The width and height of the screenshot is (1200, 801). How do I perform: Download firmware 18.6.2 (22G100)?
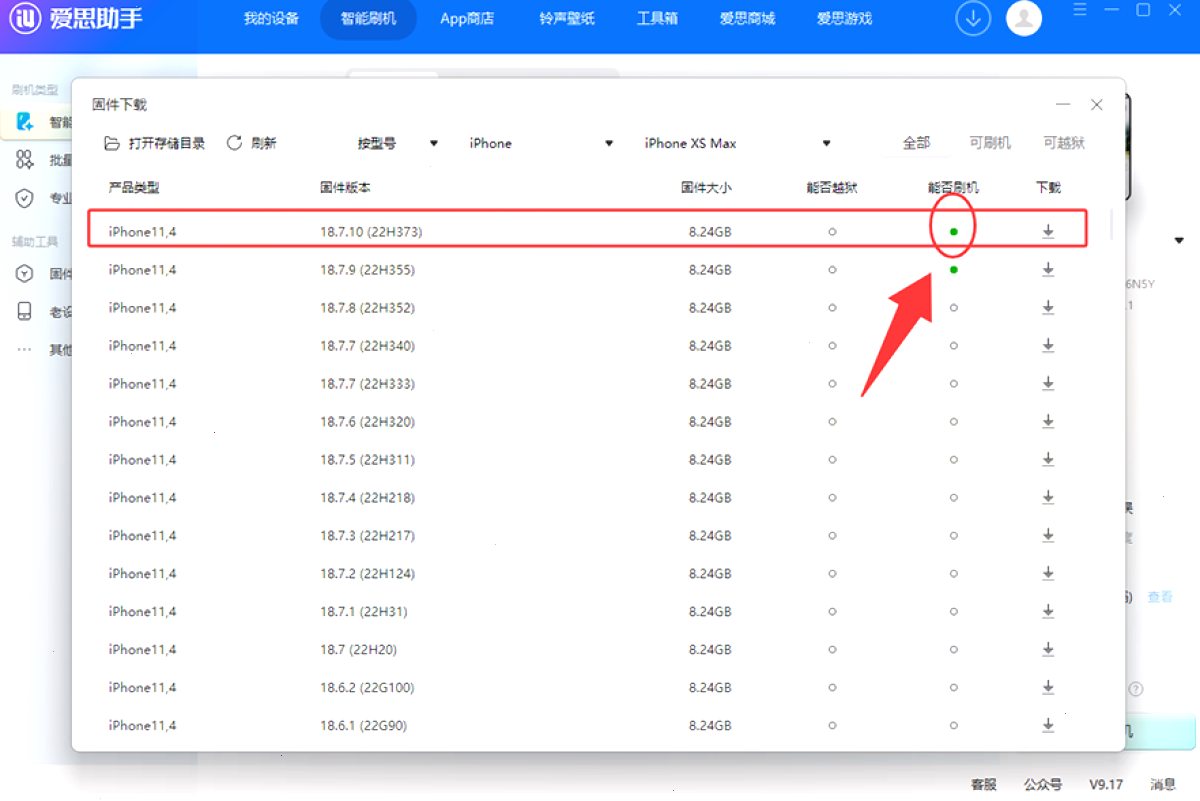[1048, 688]
